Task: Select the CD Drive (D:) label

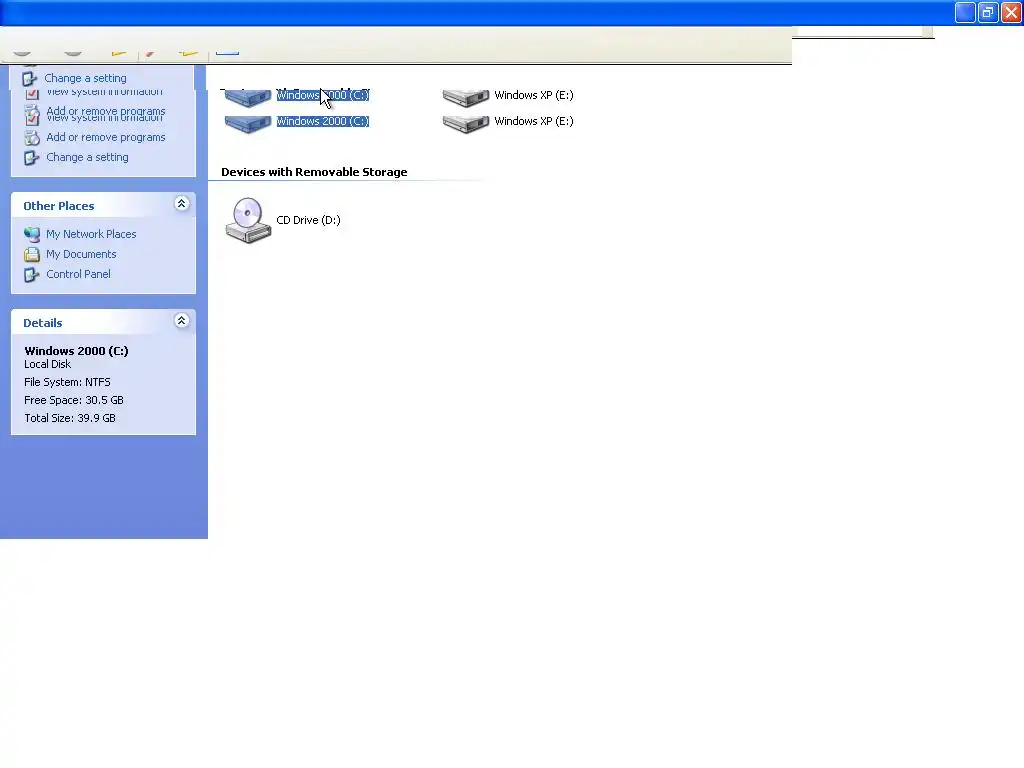Action: (x=308, y=220)
